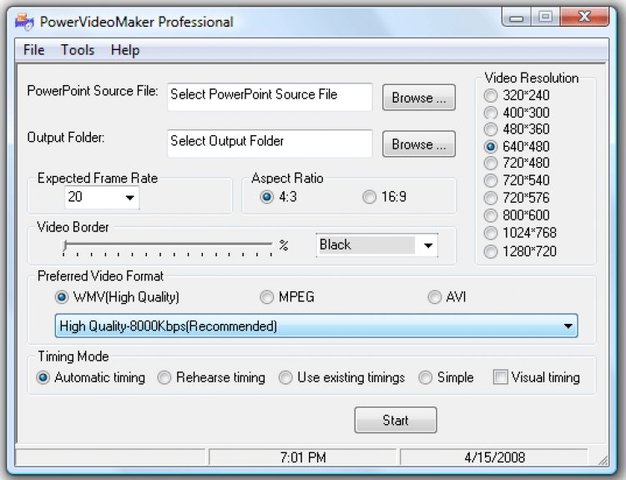Click the Output Folder input field

(x=270, y=143)
